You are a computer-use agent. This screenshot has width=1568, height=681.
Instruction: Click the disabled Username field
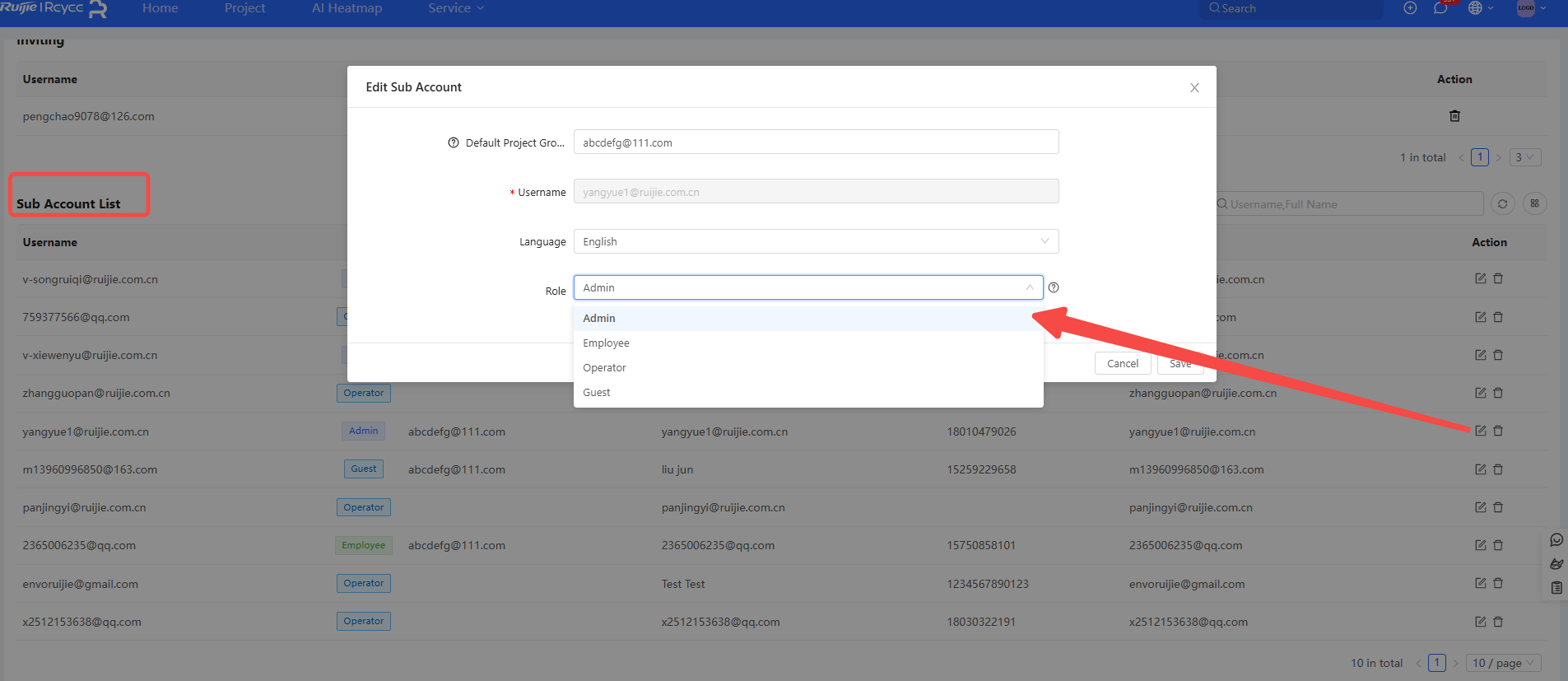(816, 192)
